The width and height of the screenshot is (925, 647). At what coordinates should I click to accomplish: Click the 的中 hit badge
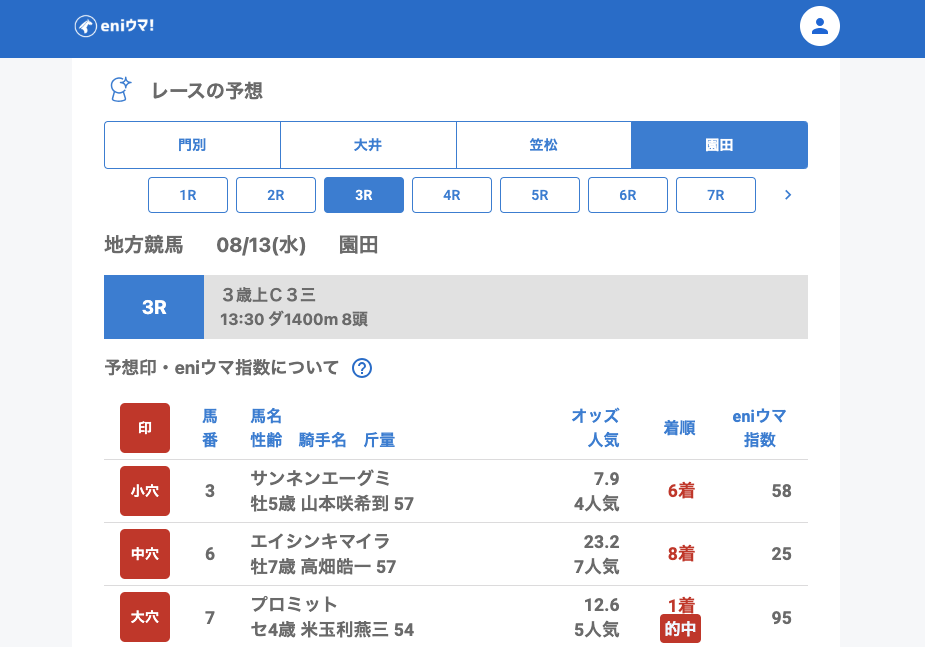tap(680, 629)
